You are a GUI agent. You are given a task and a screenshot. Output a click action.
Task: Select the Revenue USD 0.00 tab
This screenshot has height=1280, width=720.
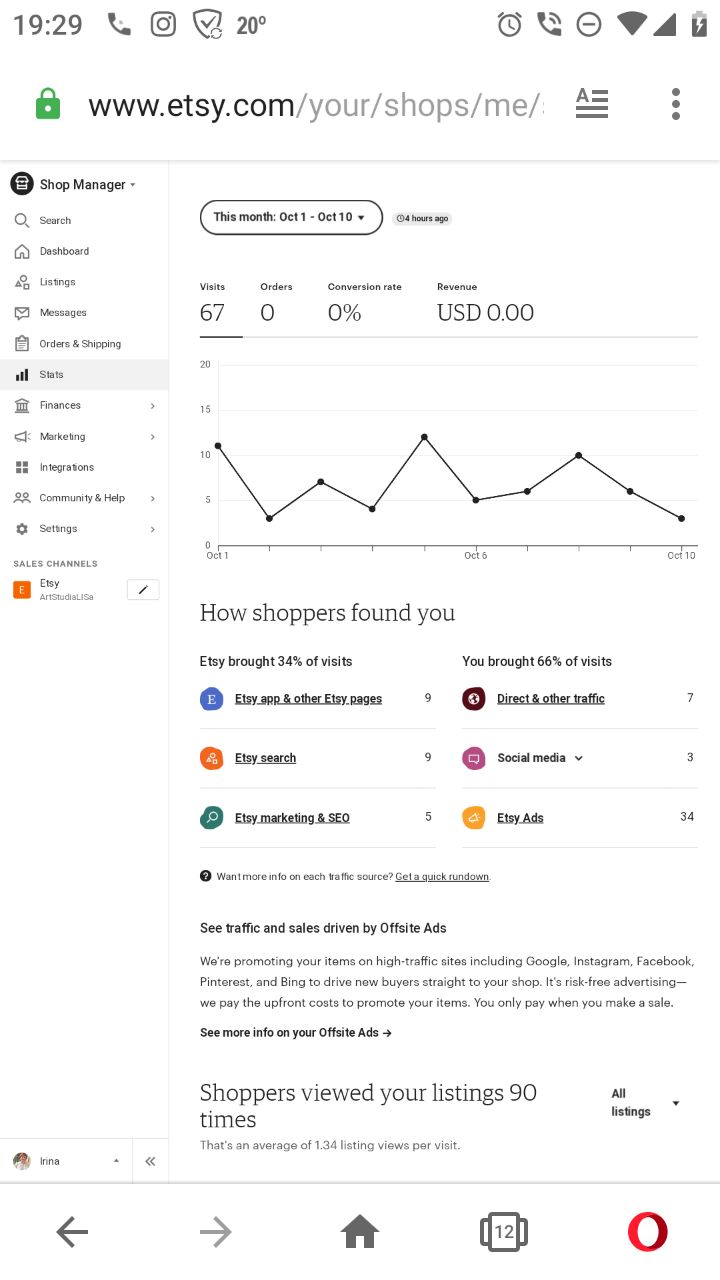point(486,304)
